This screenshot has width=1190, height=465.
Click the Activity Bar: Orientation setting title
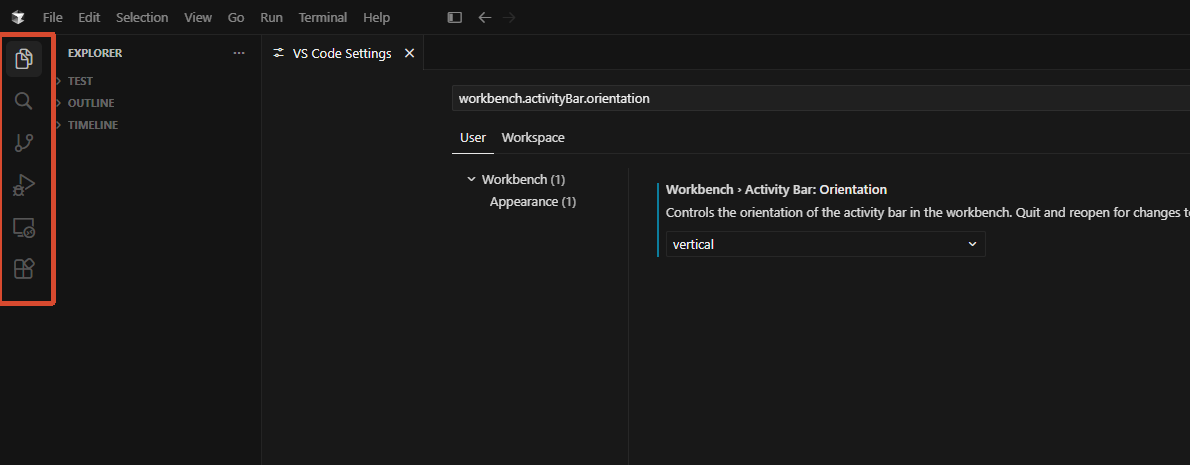click(x=776, y=189)
